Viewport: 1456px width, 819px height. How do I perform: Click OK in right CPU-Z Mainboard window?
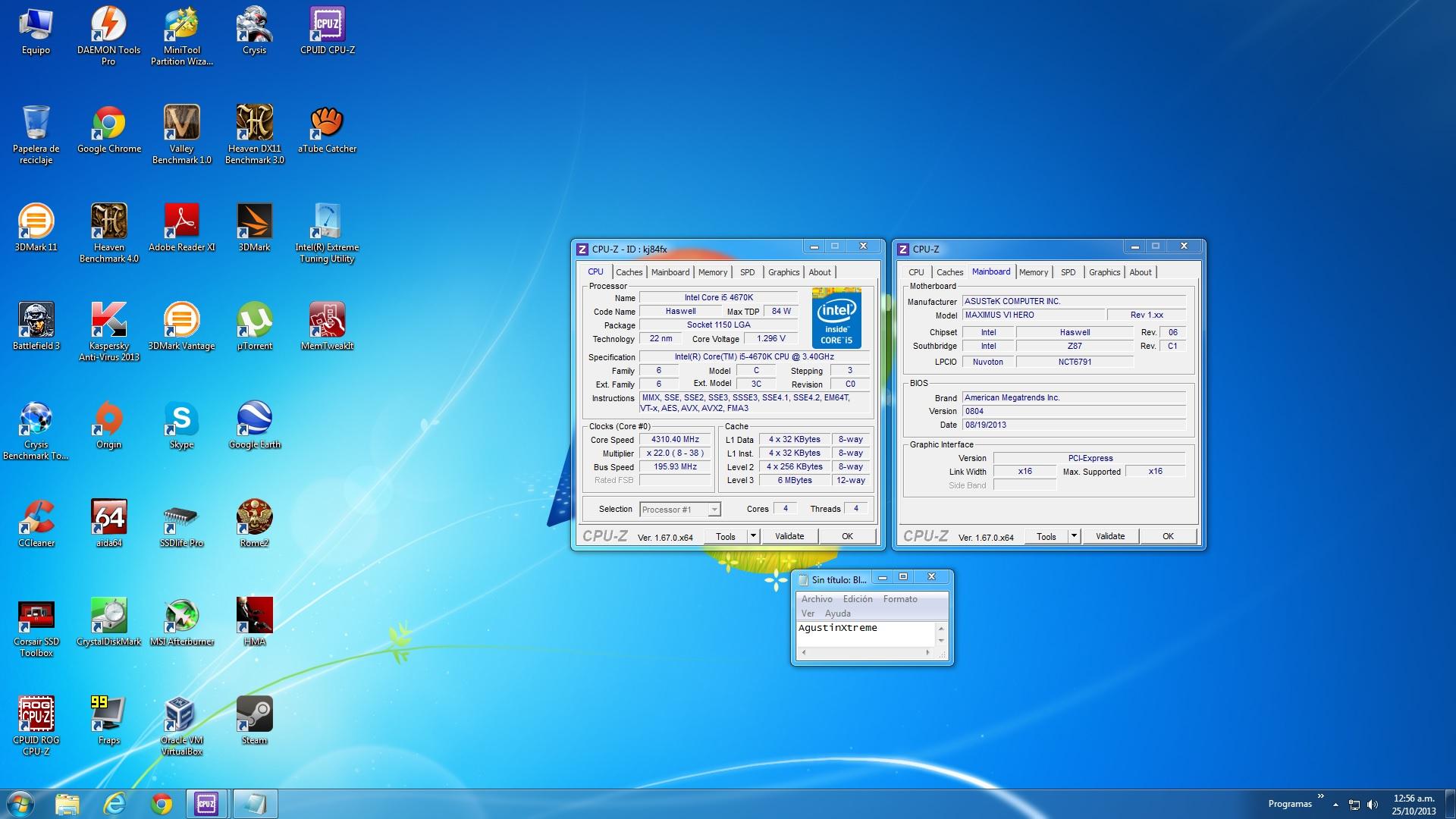(1169, 536)
